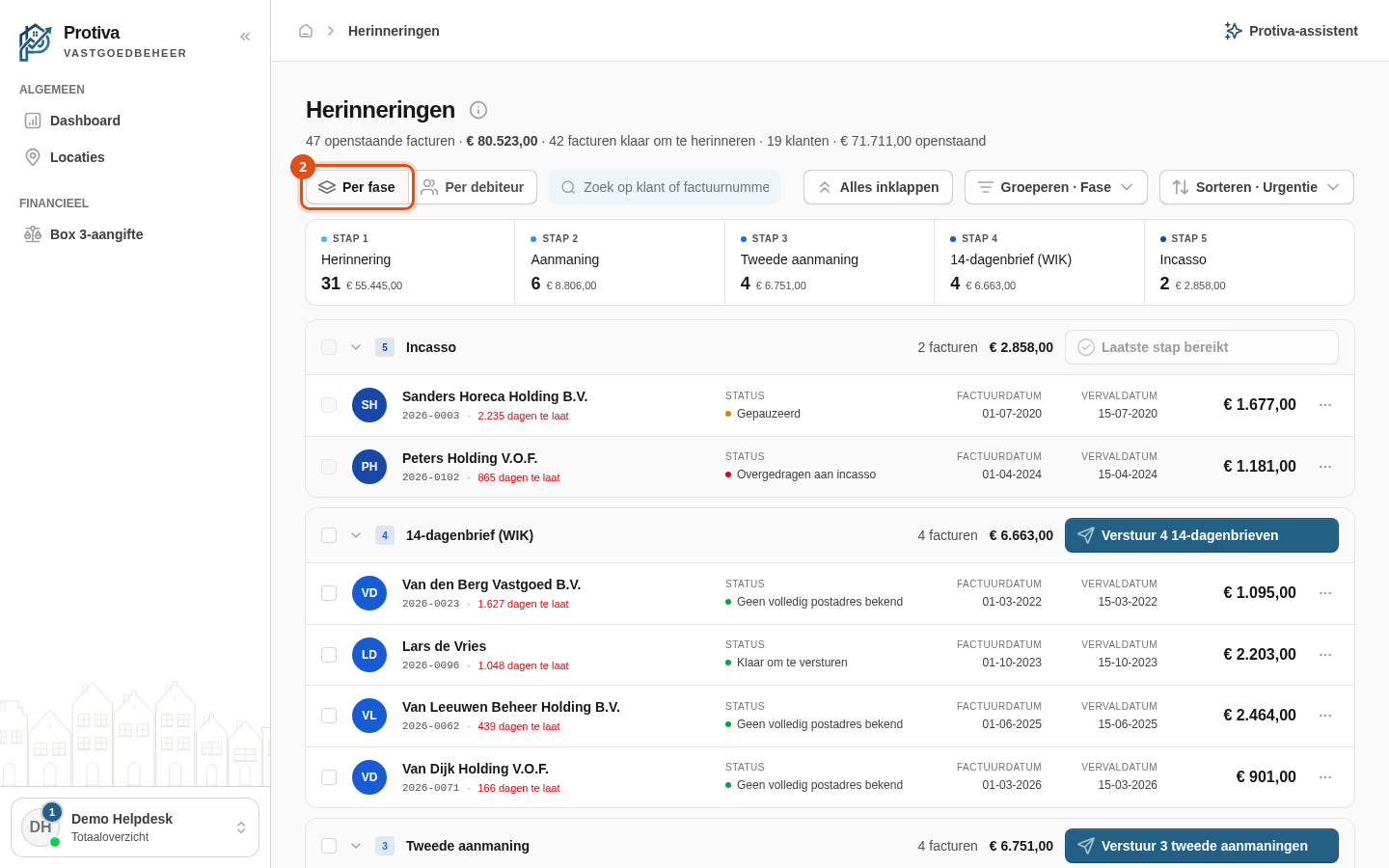Image resolution: width=1389 pixels, height=868 pixels.
Task: Click the SH avatar of Sanders Horeca Holding
Action: tap(369, 405)
